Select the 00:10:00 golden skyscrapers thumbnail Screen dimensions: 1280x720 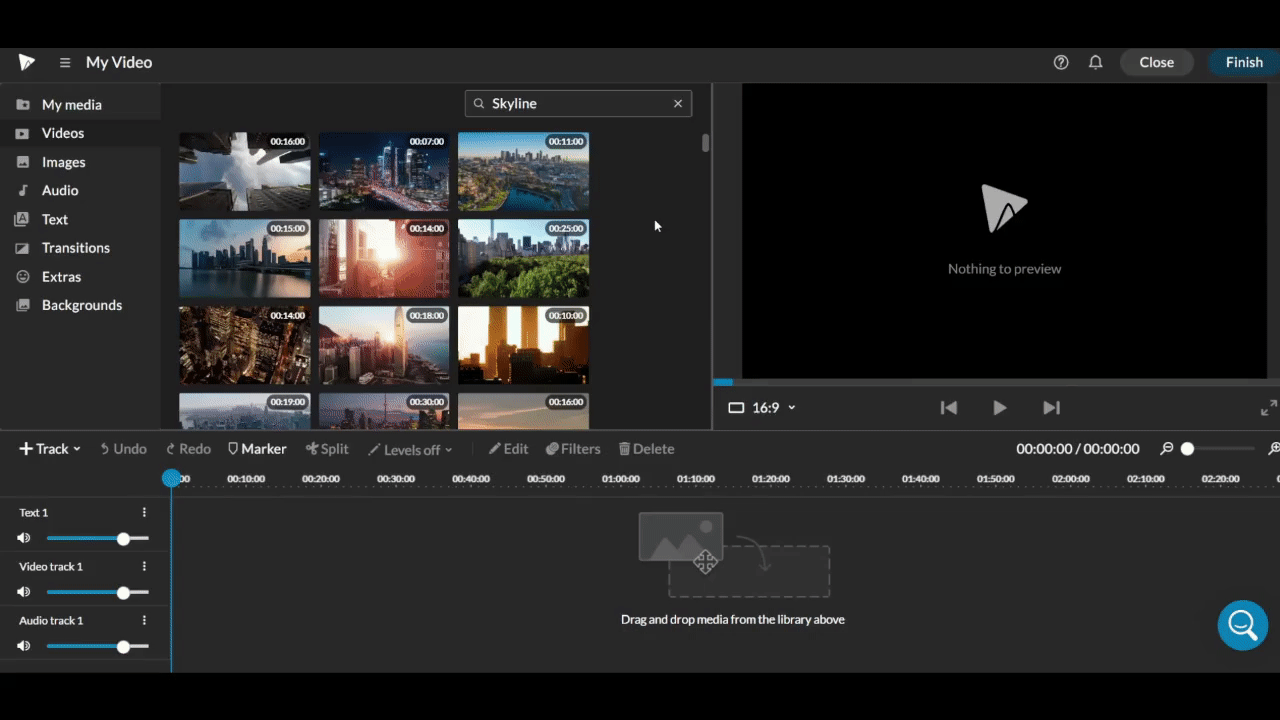tap(523, 345)
